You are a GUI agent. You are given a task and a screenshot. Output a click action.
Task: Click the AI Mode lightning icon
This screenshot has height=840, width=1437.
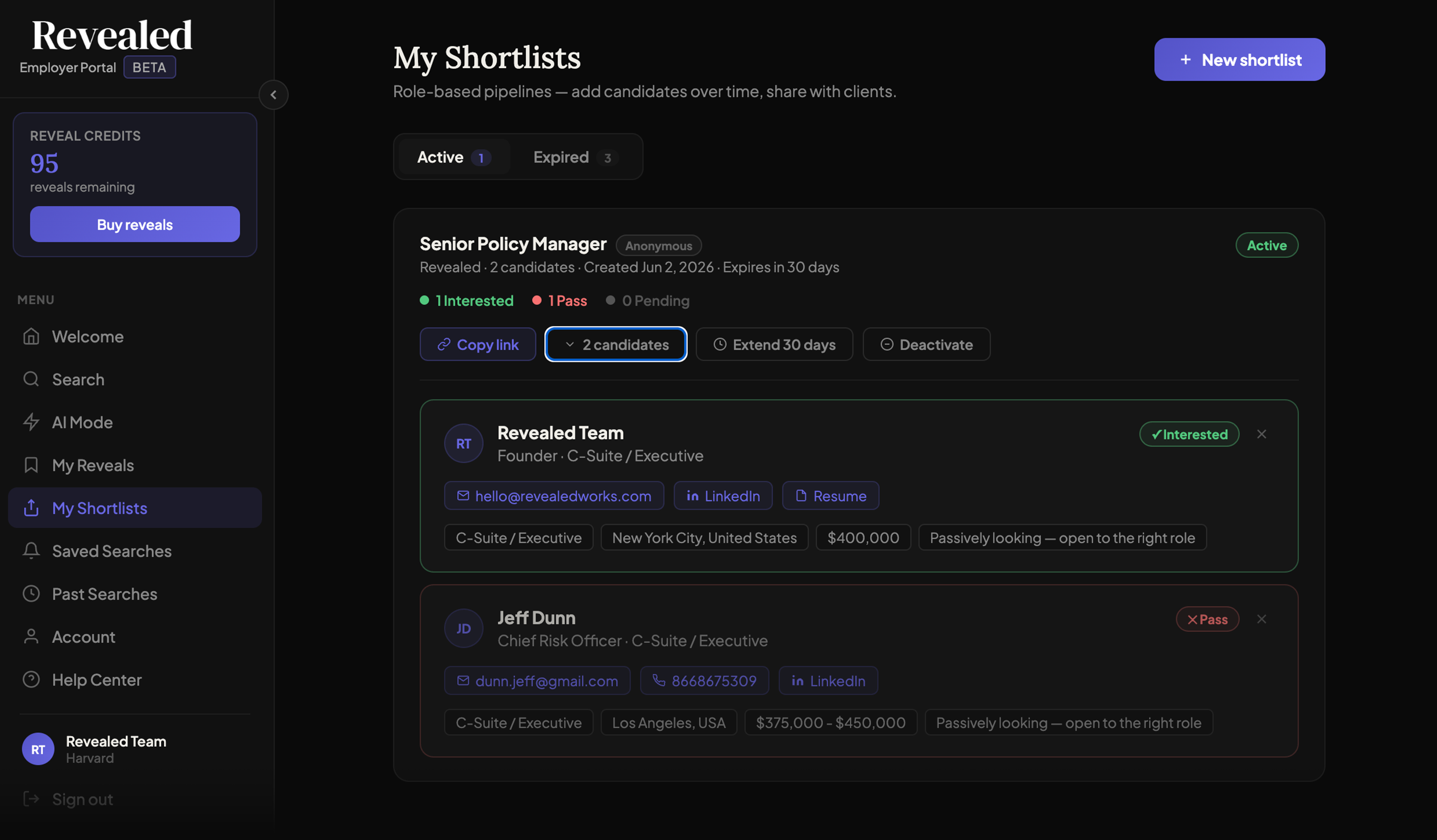(x=31, y=422)
